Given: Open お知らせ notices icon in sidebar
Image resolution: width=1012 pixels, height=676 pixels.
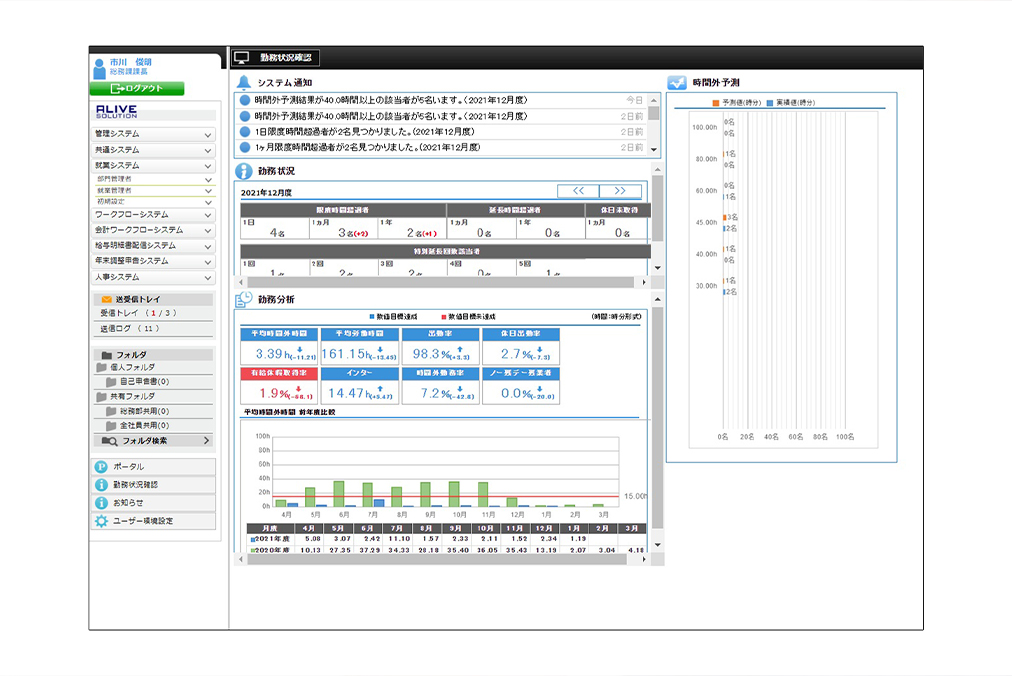Looking at the screenshot, I should click(x=101, y=503).
